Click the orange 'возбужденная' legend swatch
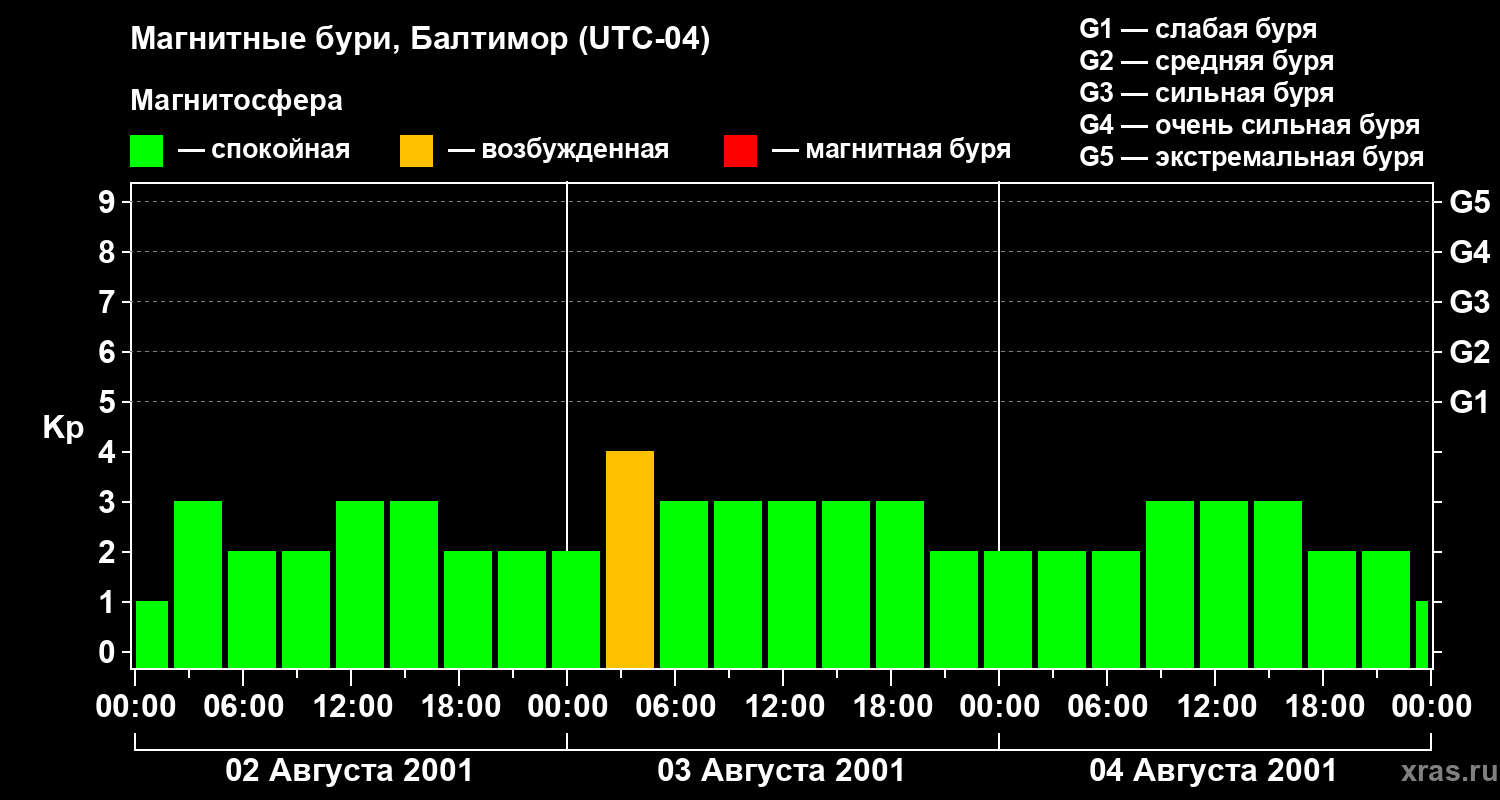The height and width of the screenshot is (800, 1500). pos(416,151)
